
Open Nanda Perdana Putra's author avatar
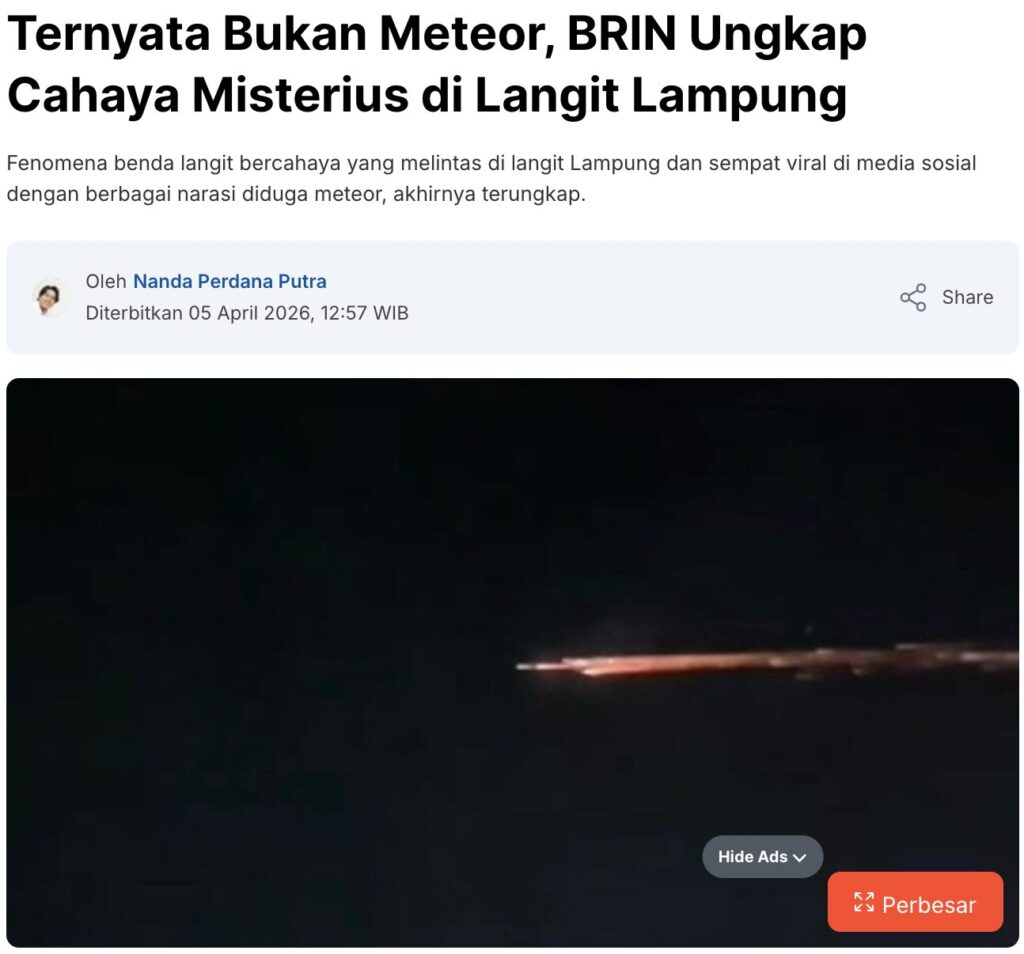point(49,298)
